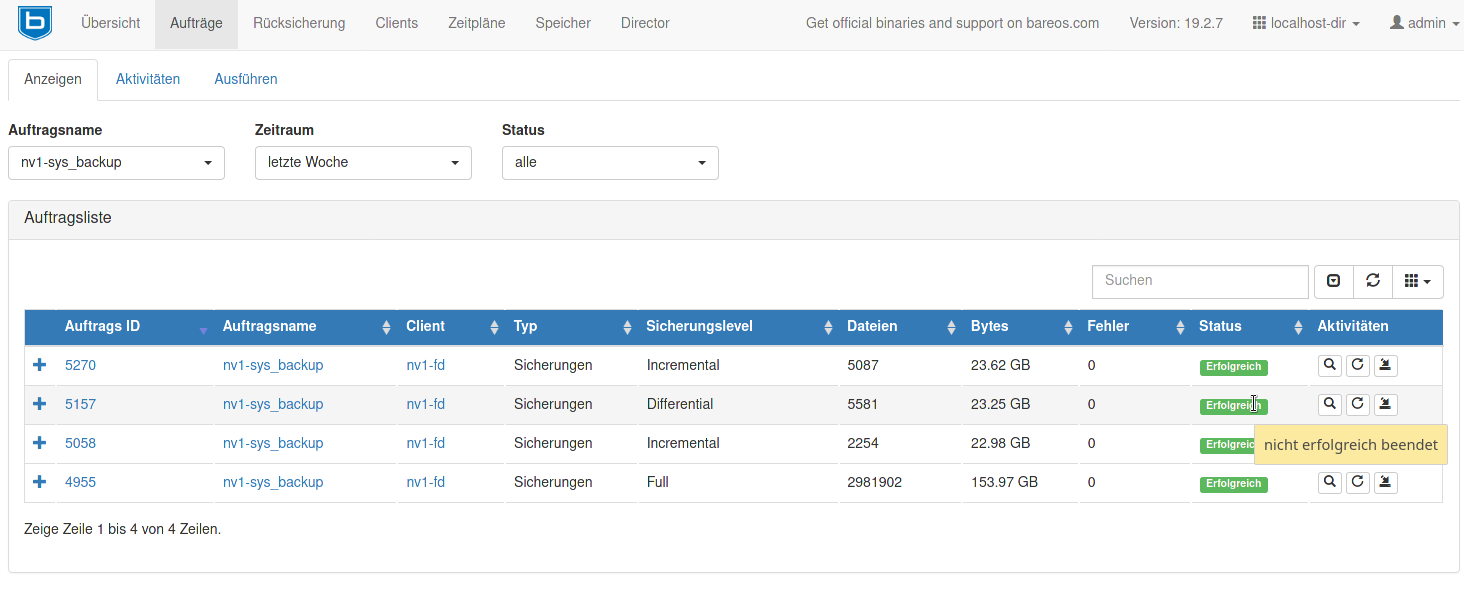Show details of job 5270 via magnifier

pos(1329,365)
